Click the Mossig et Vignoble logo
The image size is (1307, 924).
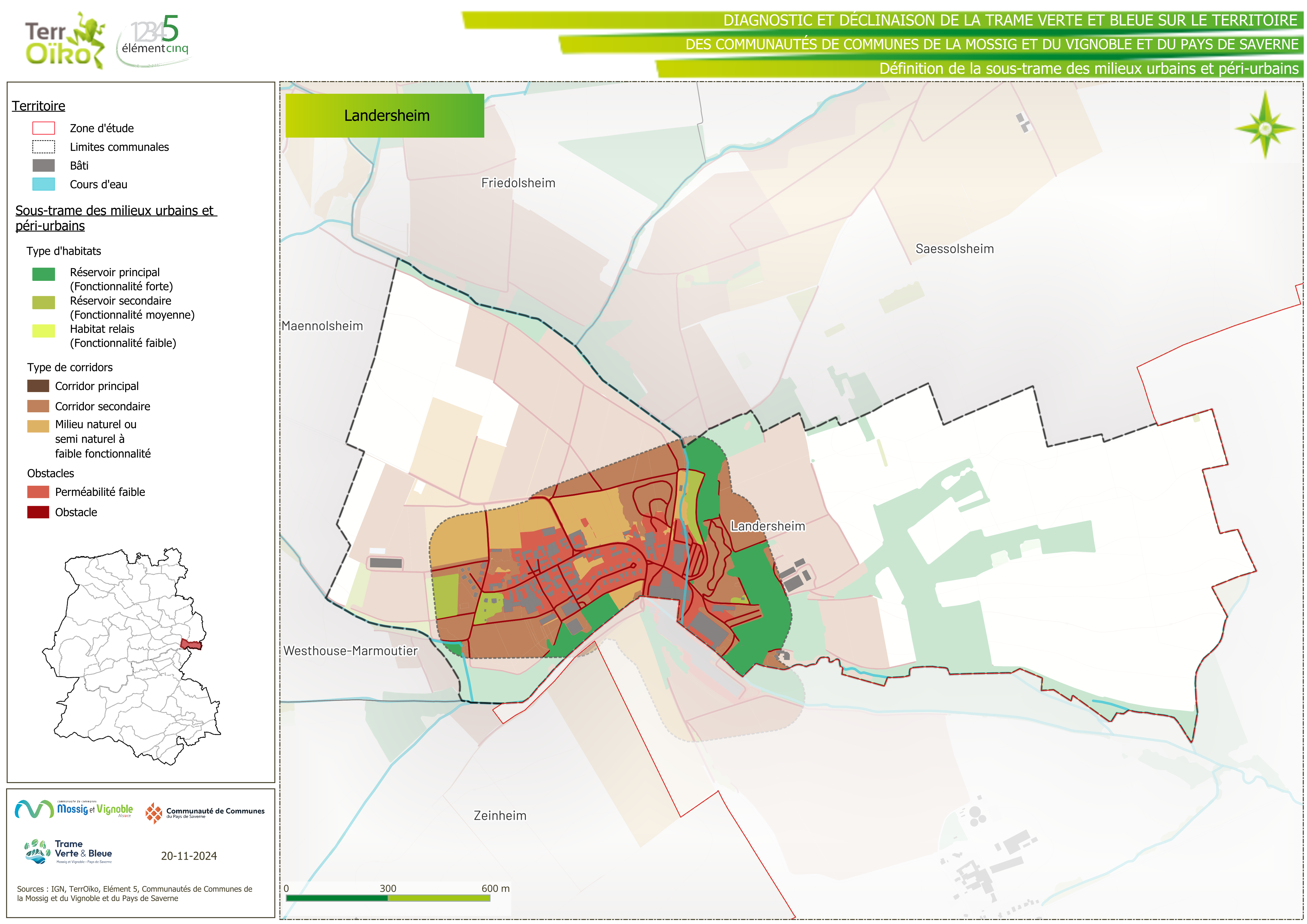click(x=74, y=809)
